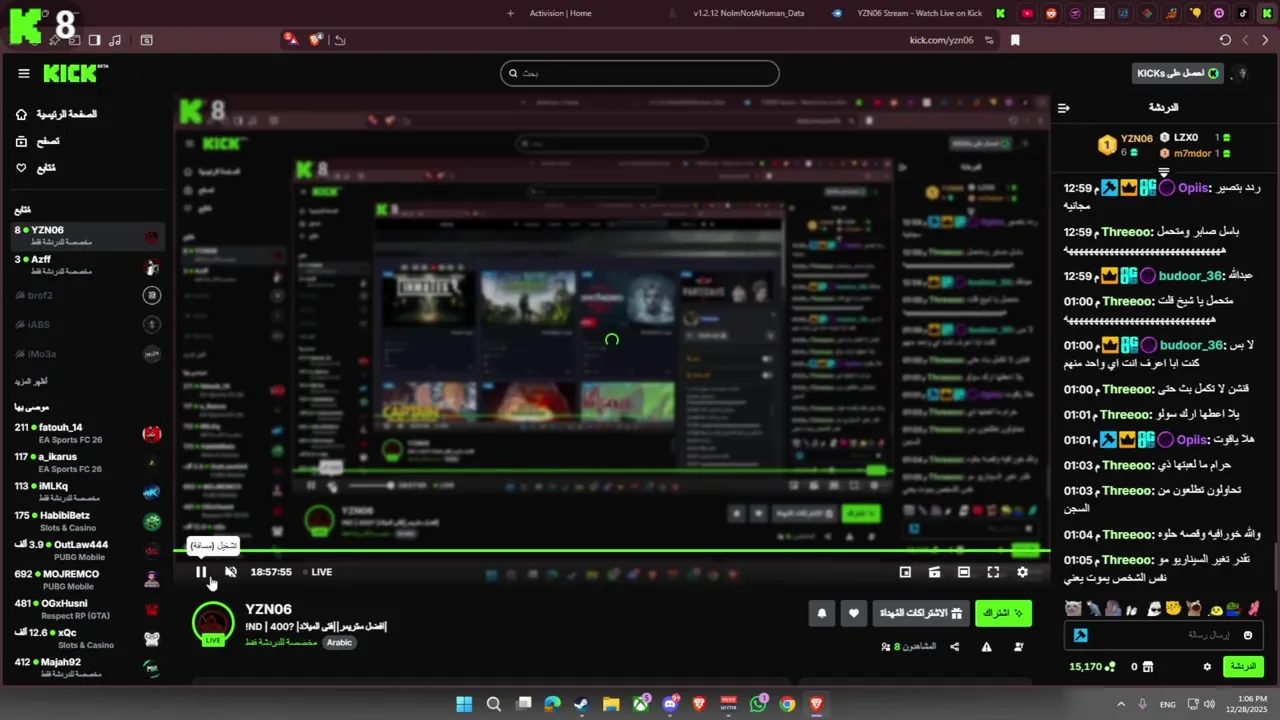Open recommended channel OutLaw444

point(88,550)
